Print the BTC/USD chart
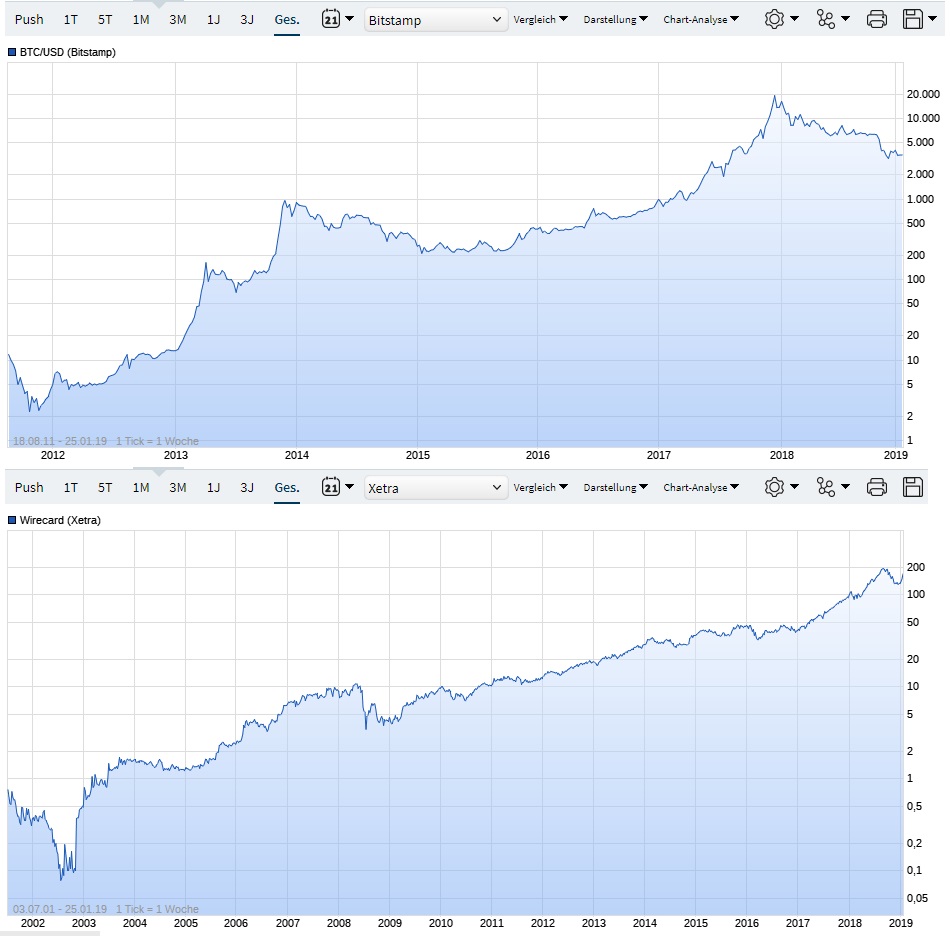The height and width of the screenshot is (936, 950). (x=876, y=19)
